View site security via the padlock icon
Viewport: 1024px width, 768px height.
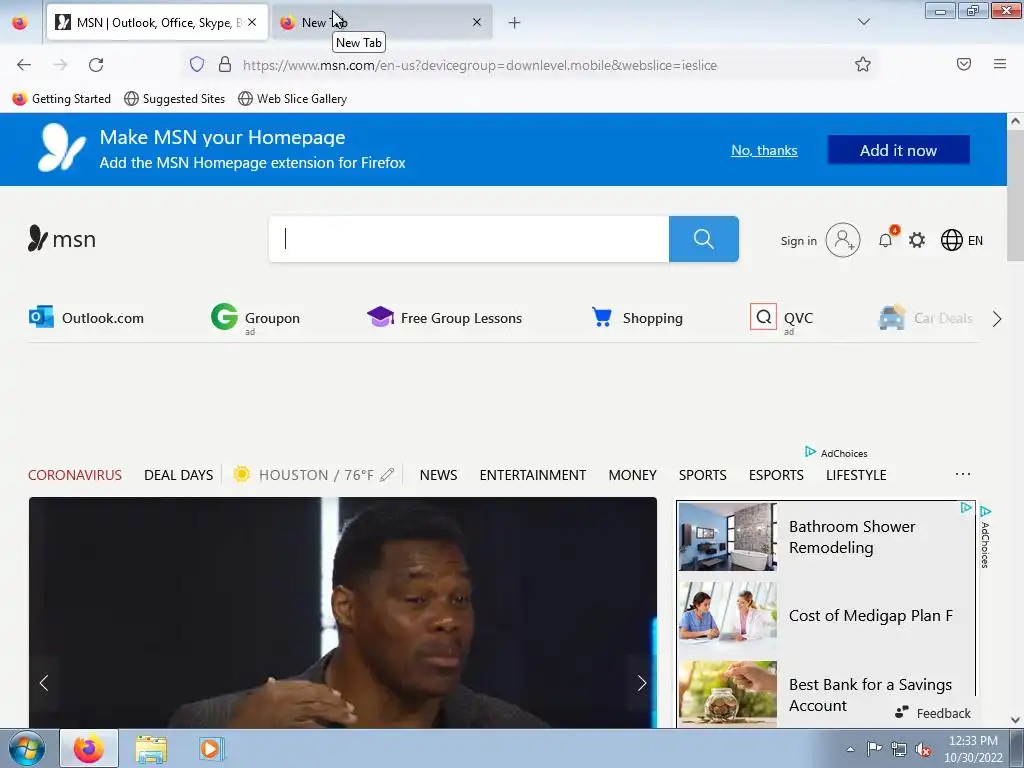225,65
